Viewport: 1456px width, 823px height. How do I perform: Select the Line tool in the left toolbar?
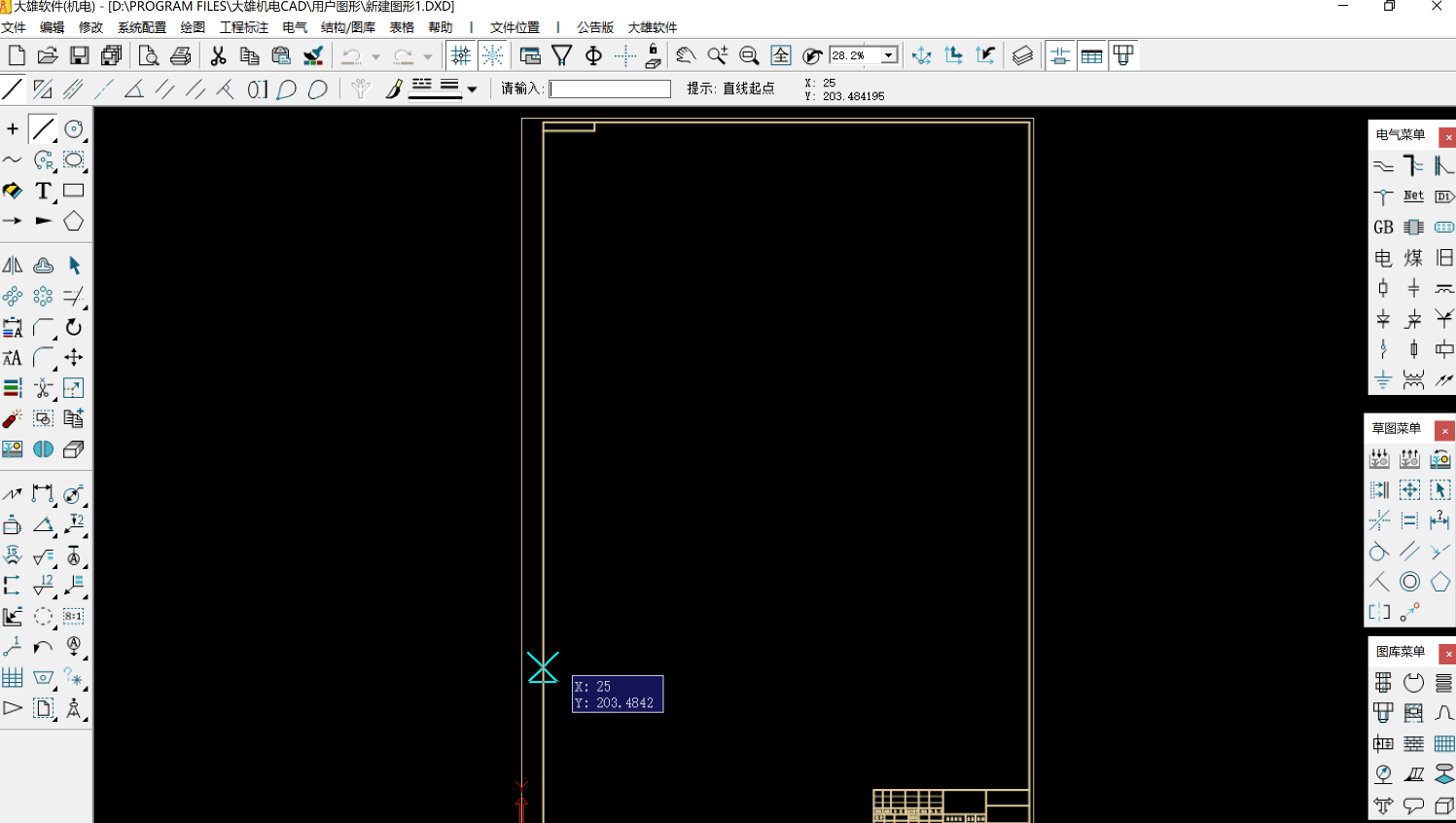coord(44,128)
